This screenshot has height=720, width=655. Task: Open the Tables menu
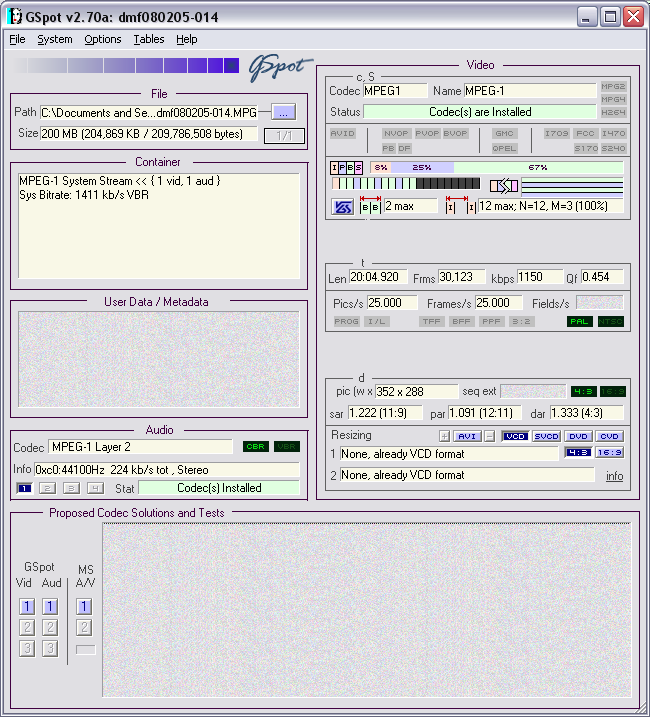click(148, 39)
